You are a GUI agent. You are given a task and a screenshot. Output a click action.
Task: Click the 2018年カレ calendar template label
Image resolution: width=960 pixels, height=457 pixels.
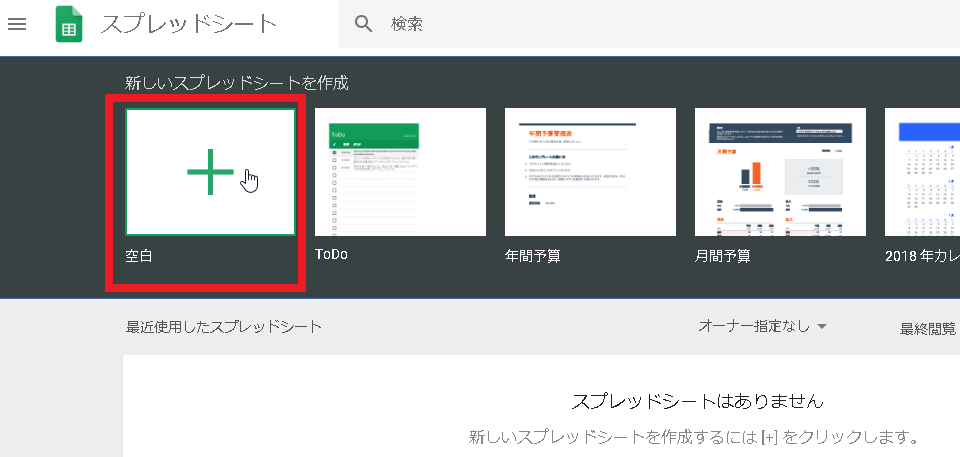[x=922, y=256]
